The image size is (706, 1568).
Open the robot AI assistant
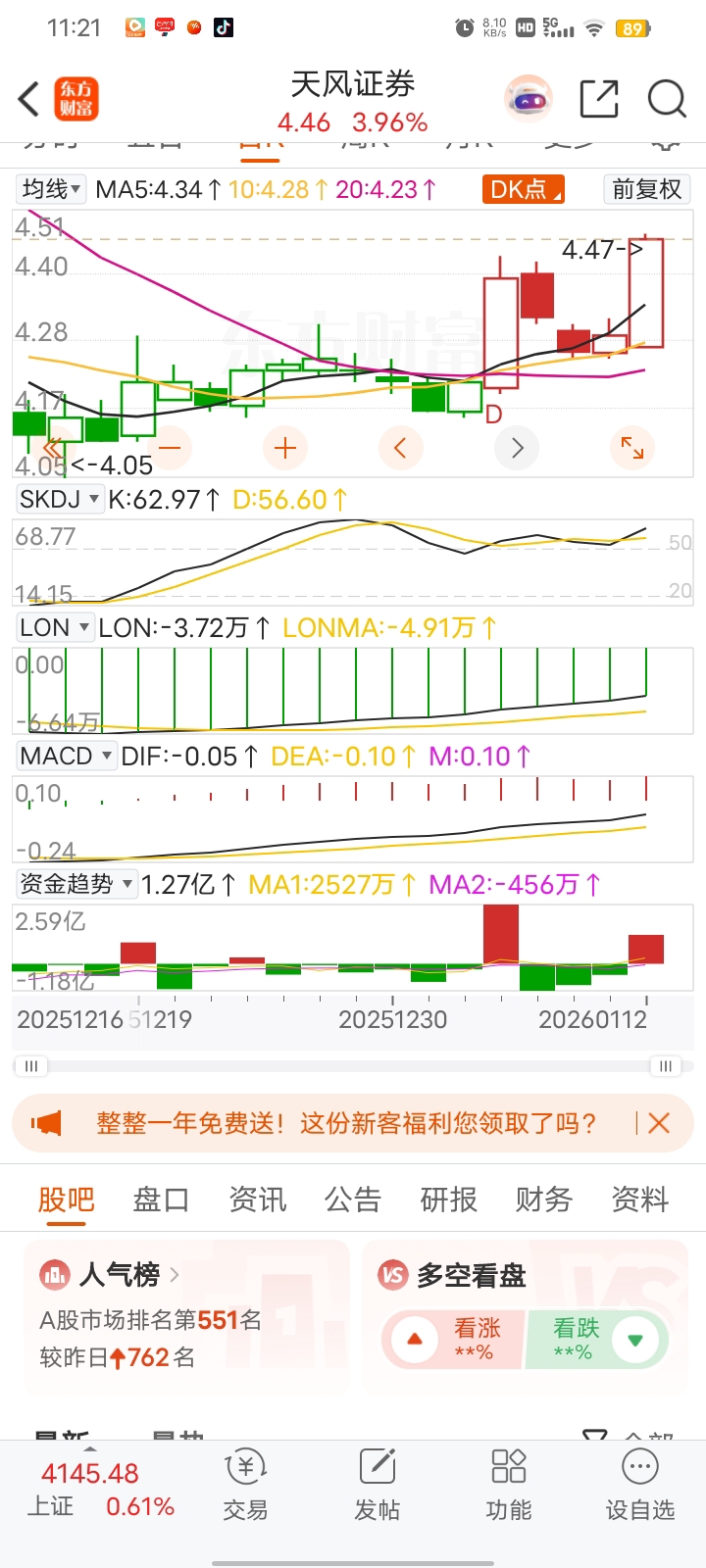[x=529, y=99]
